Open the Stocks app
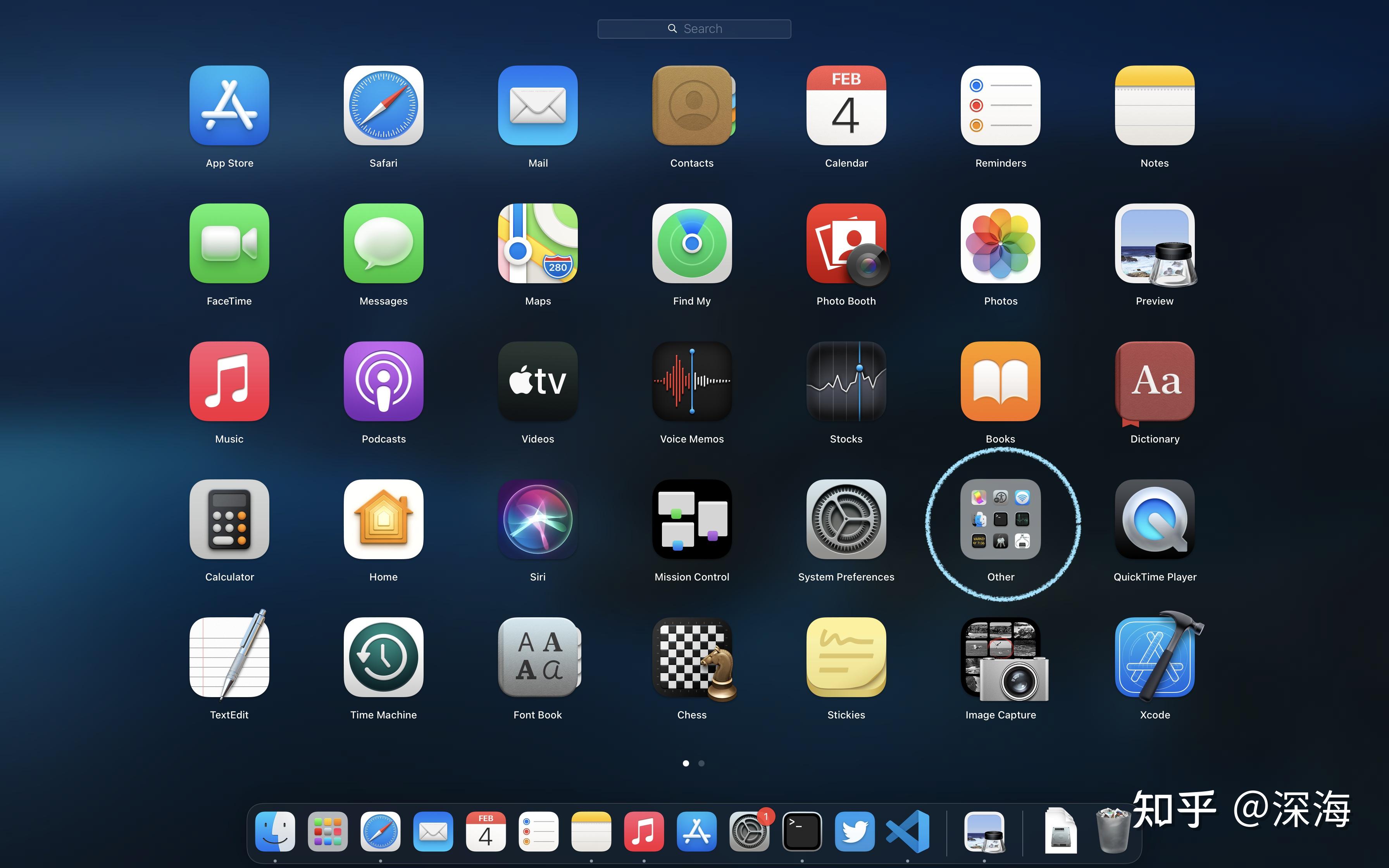Screen dimensions: 1389x868 [846, 381]
